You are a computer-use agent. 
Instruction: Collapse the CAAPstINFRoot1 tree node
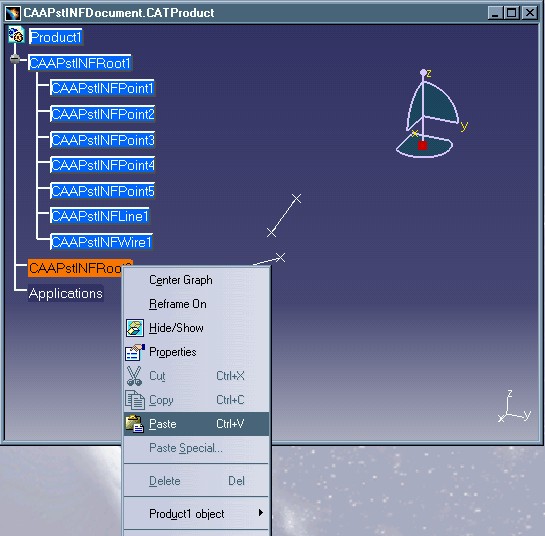(x=15, y=59)
